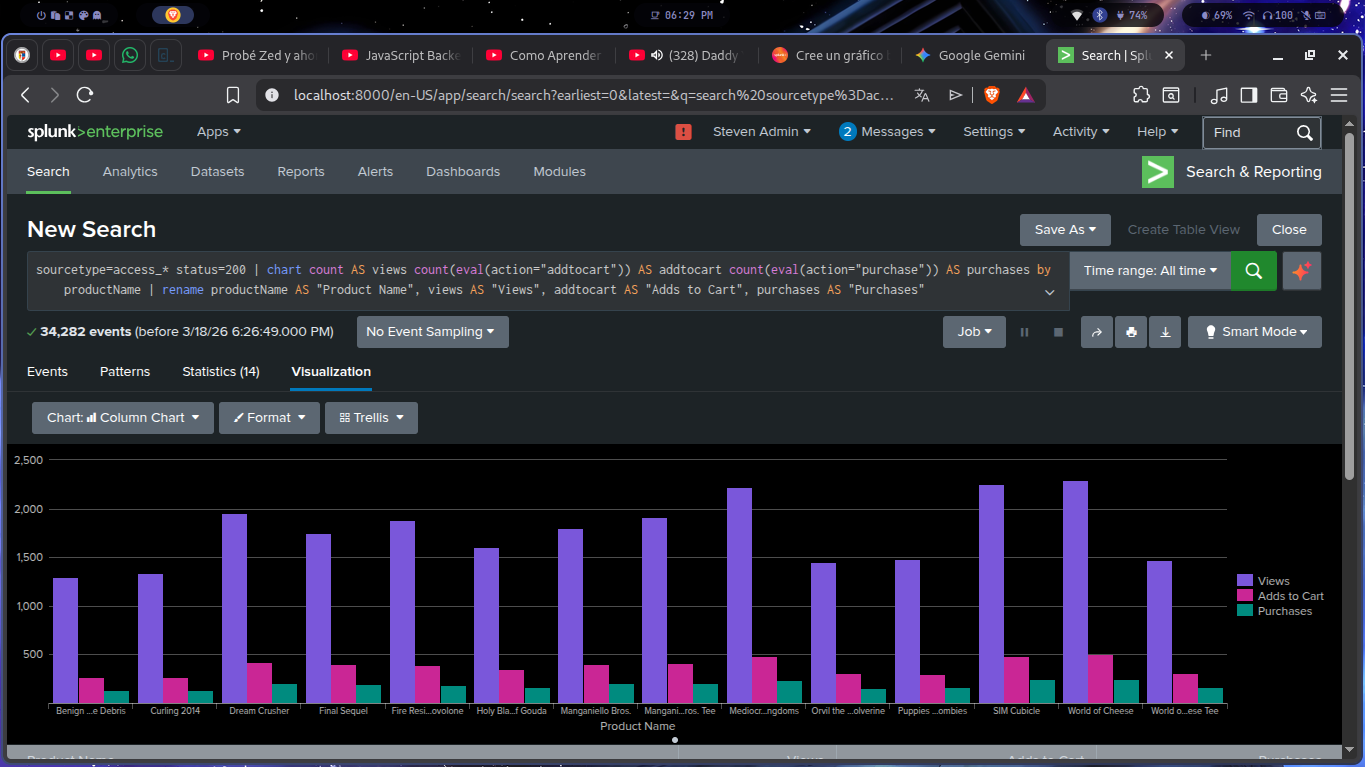
Task: Go to Dashboards in the navigation bar
Action: pos(463,172)
